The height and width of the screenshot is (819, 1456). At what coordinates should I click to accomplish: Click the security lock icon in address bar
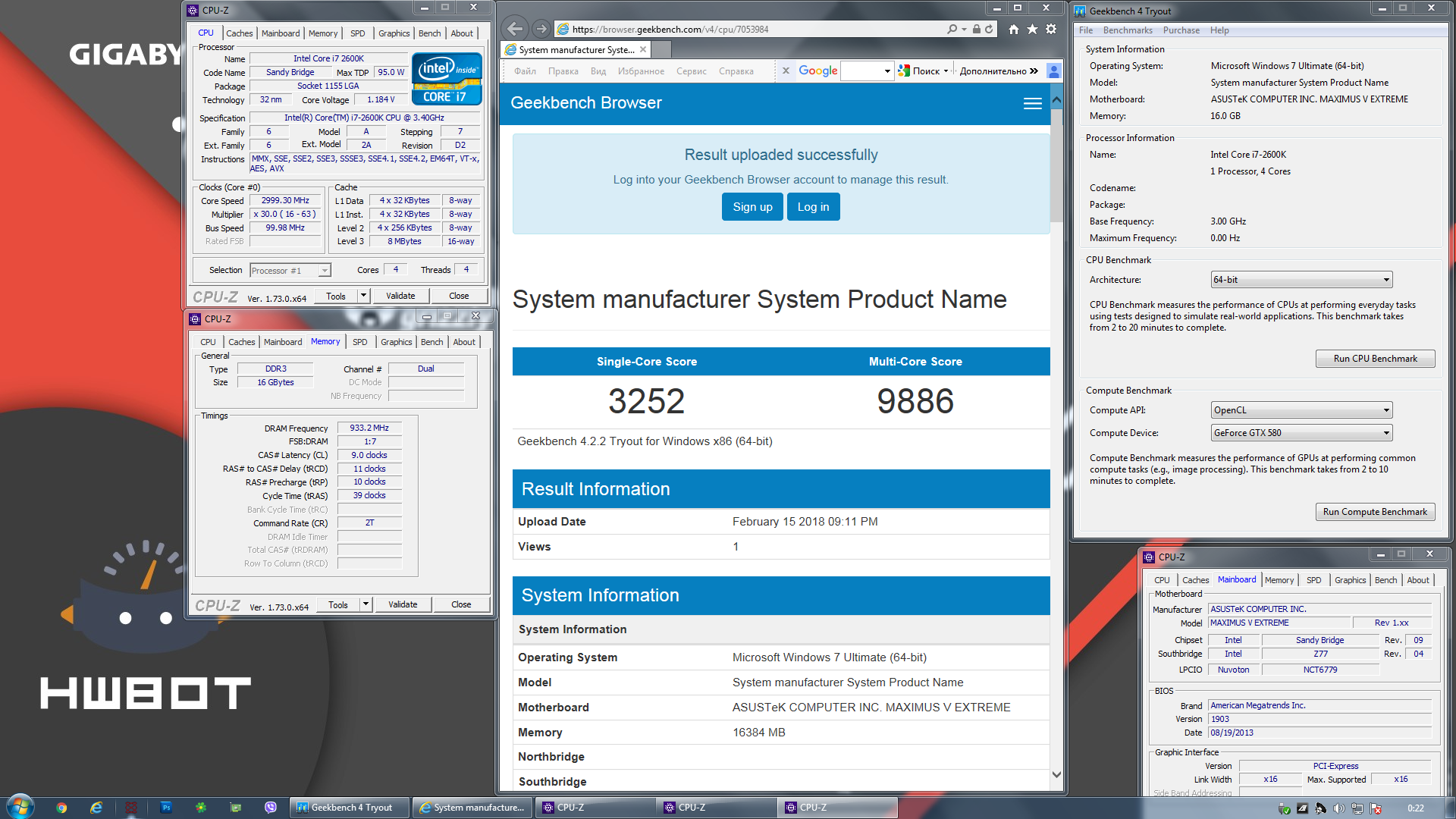click(977, 29)
